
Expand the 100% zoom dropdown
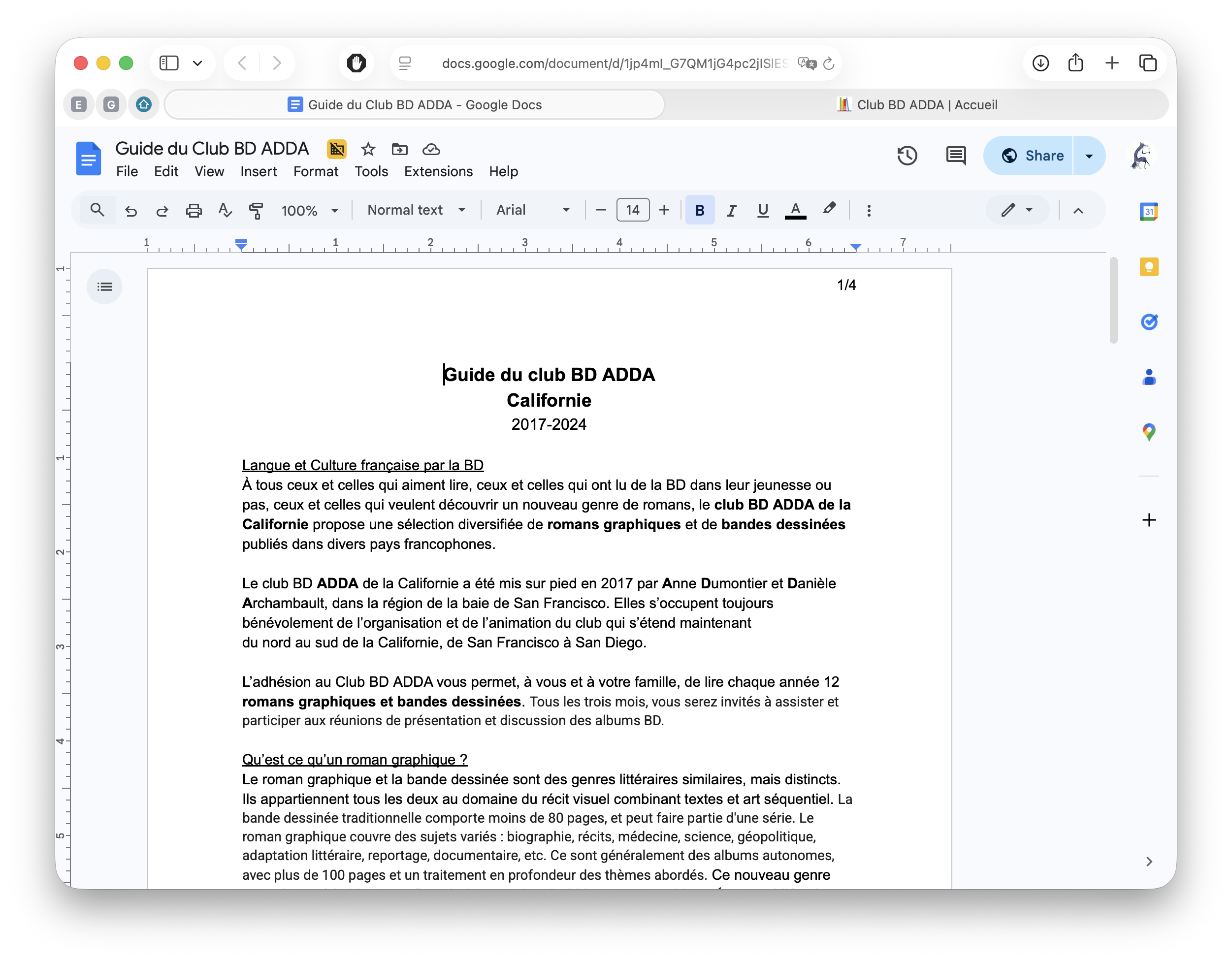click(x=310, y=210)
